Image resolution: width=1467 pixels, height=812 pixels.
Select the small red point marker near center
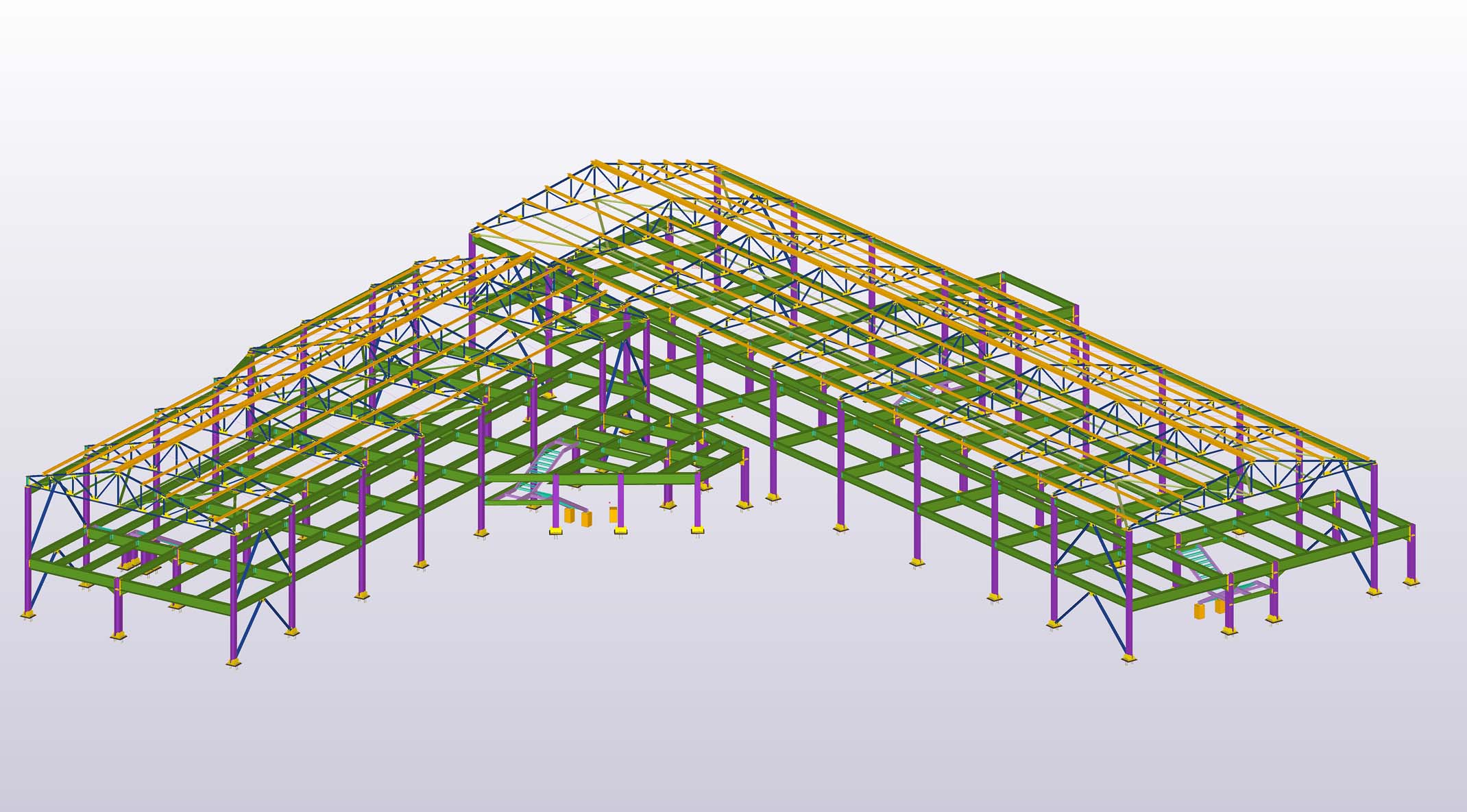(x=732, y=415)
